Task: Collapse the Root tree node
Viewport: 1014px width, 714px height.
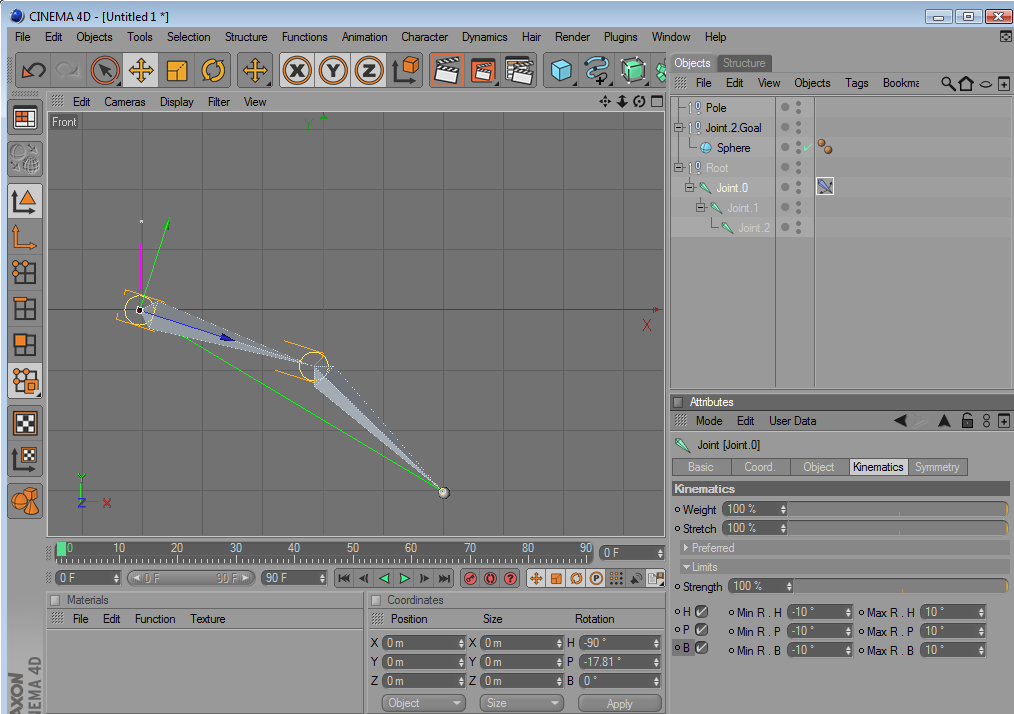Action: (678, 168)
